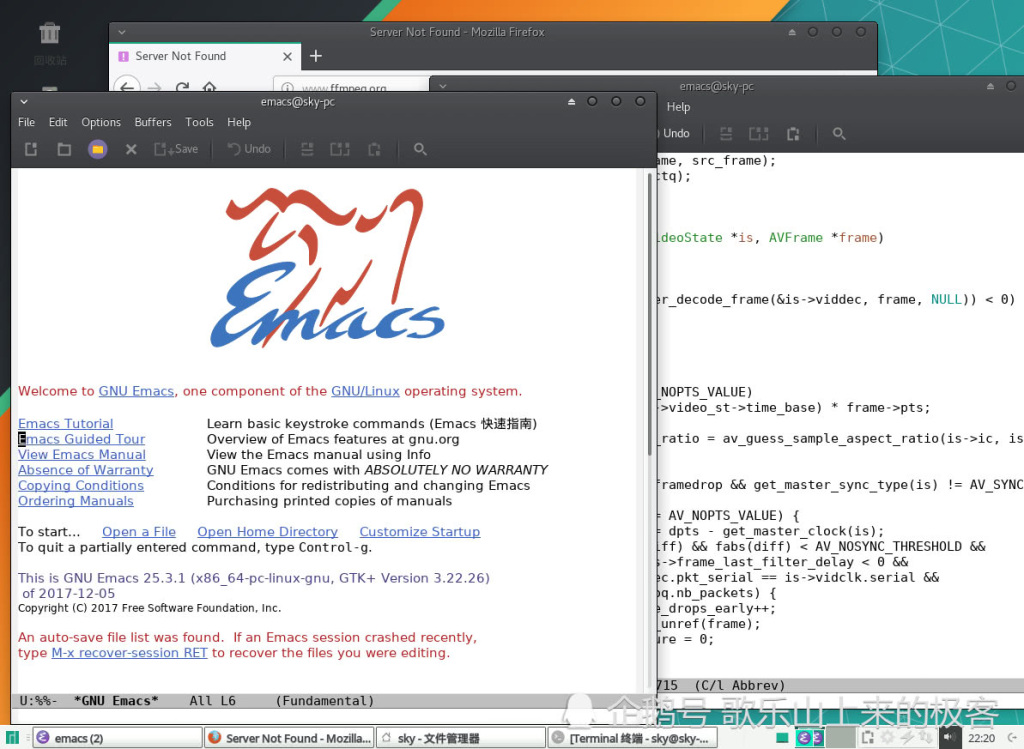Click the 22:20 clock in the taskbar
This screenshot has width=1024, height=749.
(982, 739)
